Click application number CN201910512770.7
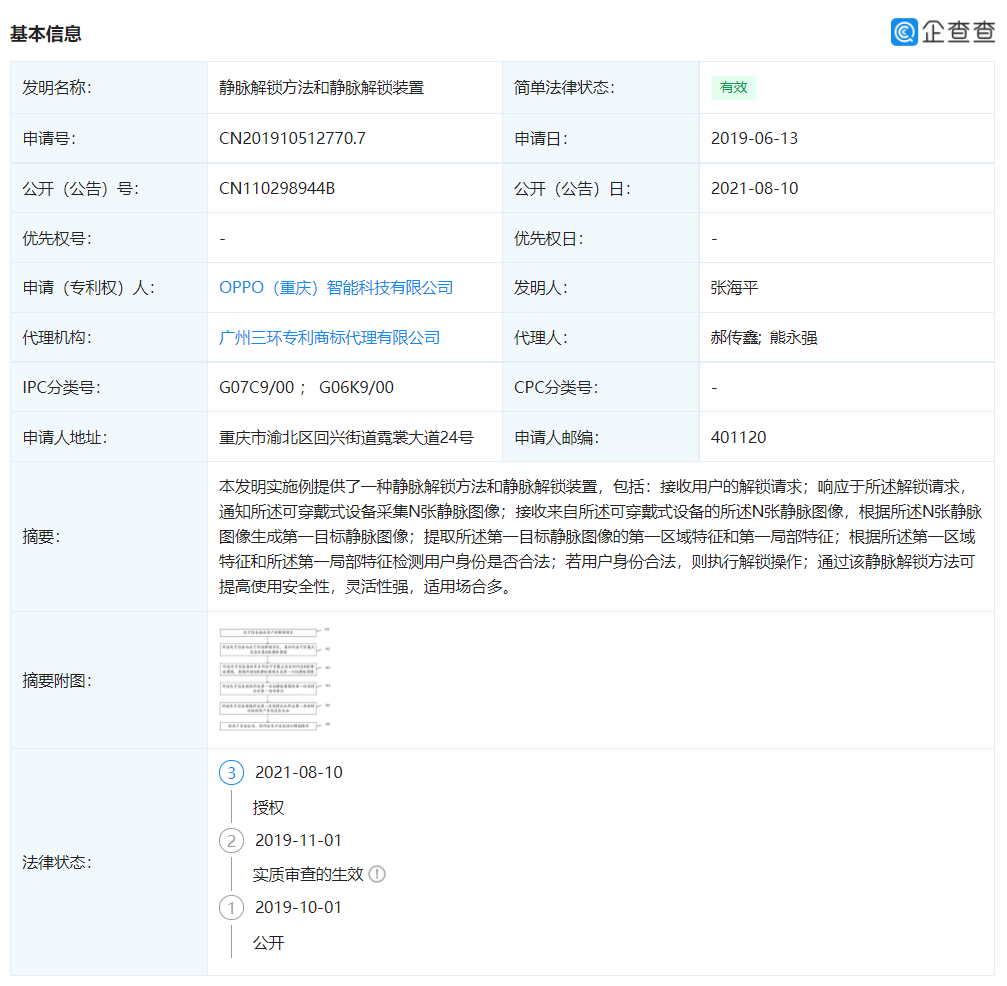The height and width of the screenshot is (986, 1007). 292,138
